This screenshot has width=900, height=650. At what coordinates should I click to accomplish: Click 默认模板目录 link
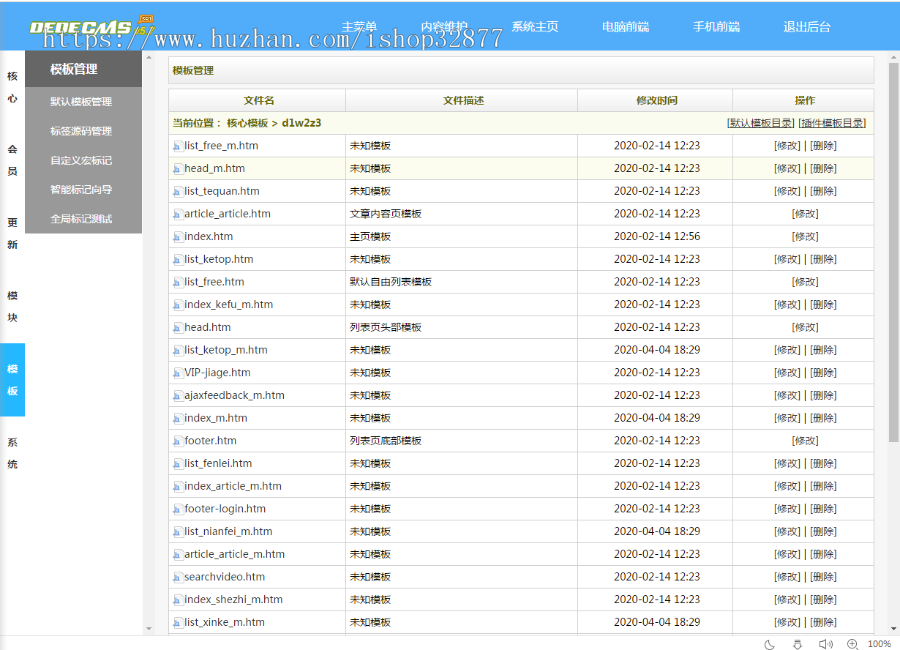[x=760, y=123]
